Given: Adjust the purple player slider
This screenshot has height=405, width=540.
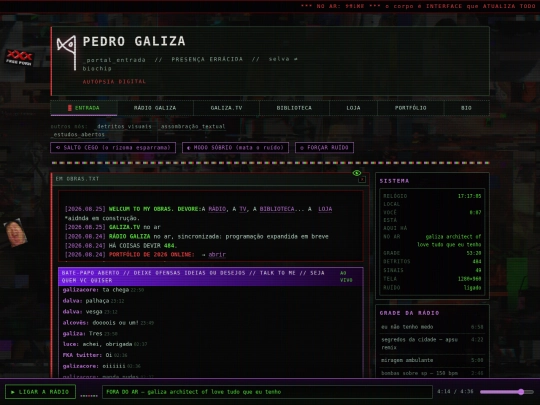Looking at the screenshot, I should coord(507,392).
